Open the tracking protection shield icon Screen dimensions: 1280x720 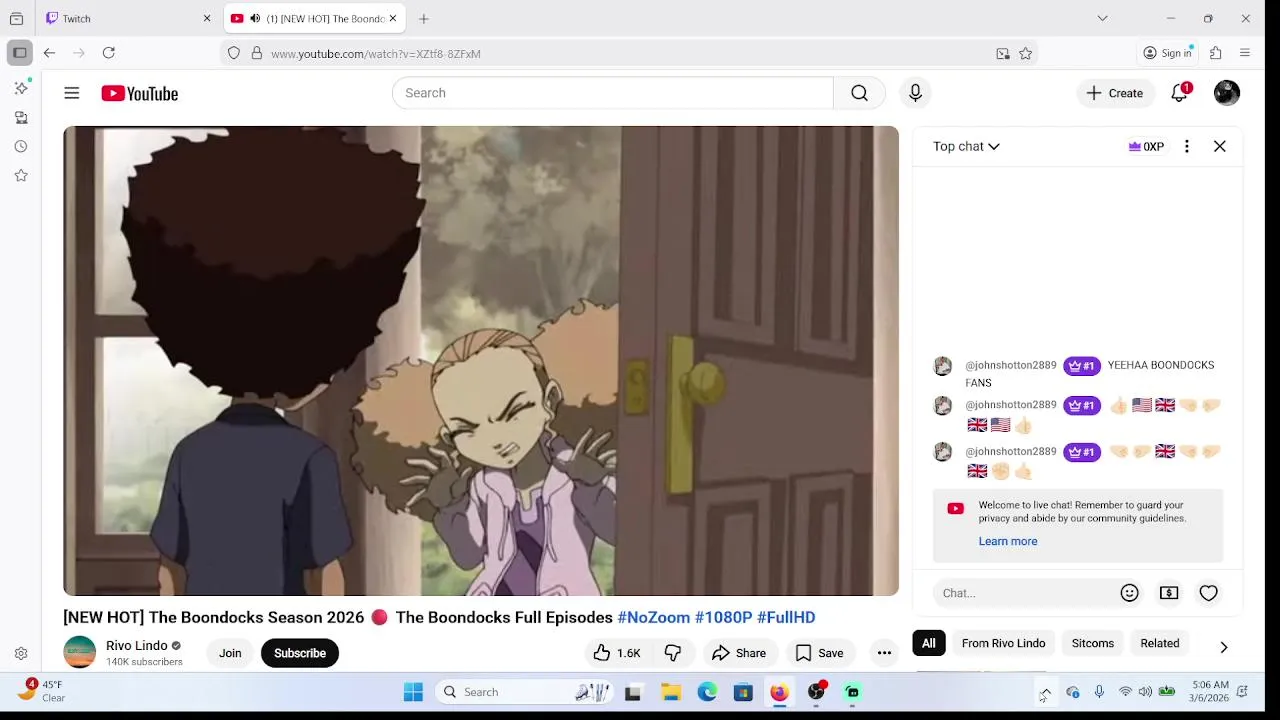pyautogui.click(x=234, y=53)
